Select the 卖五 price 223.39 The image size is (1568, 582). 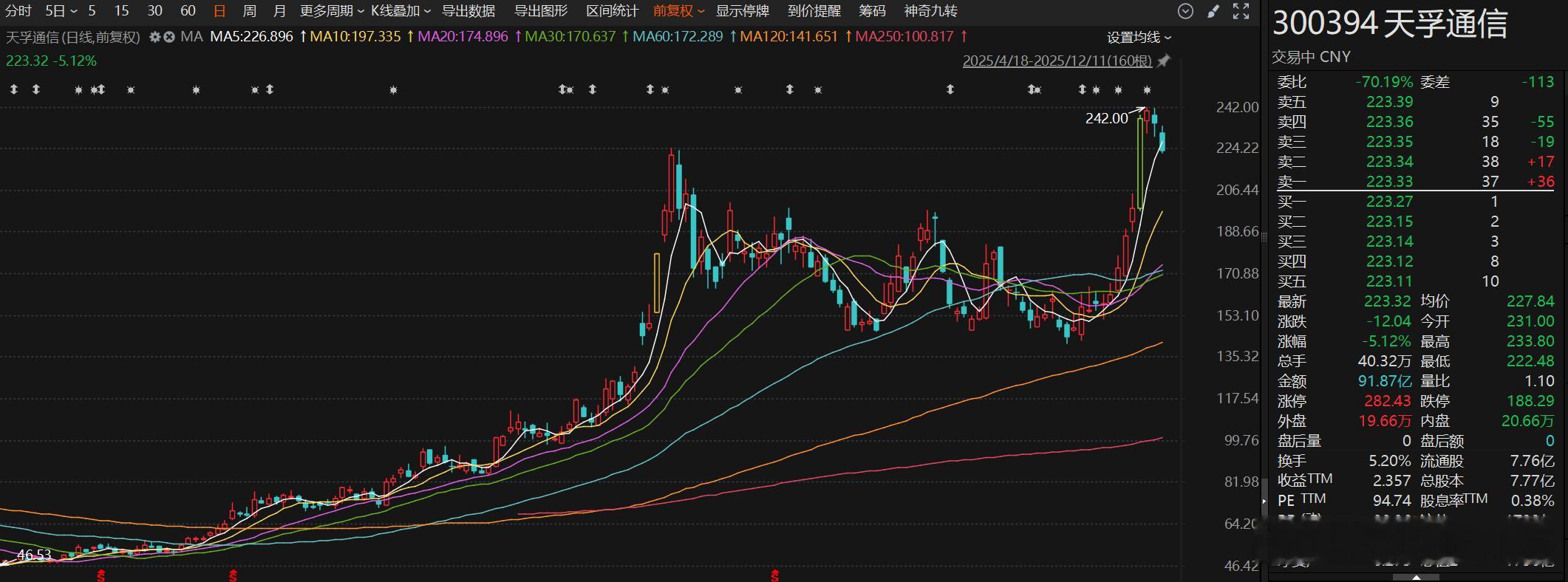(1389, 102)
